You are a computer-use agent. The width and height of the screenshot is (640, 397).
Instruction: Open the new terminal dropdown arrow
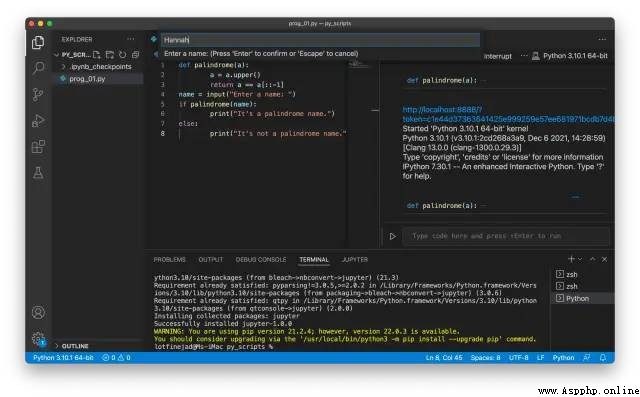click(x=580, y=259)
